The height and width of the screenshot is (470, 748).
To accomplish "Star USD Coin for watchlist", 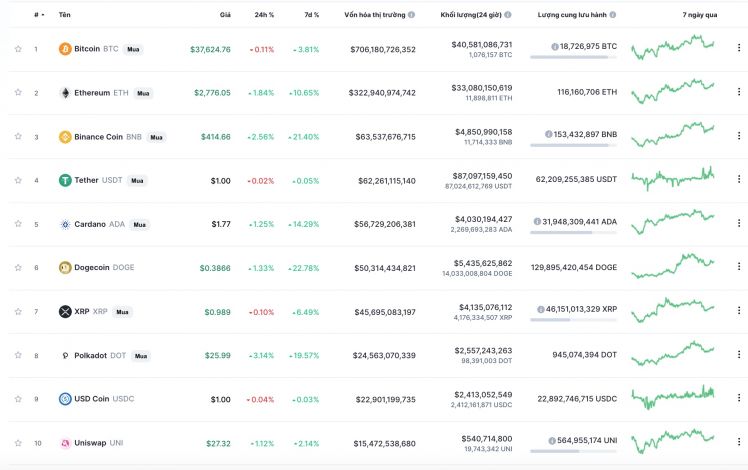I will click(x=18, y=398).
